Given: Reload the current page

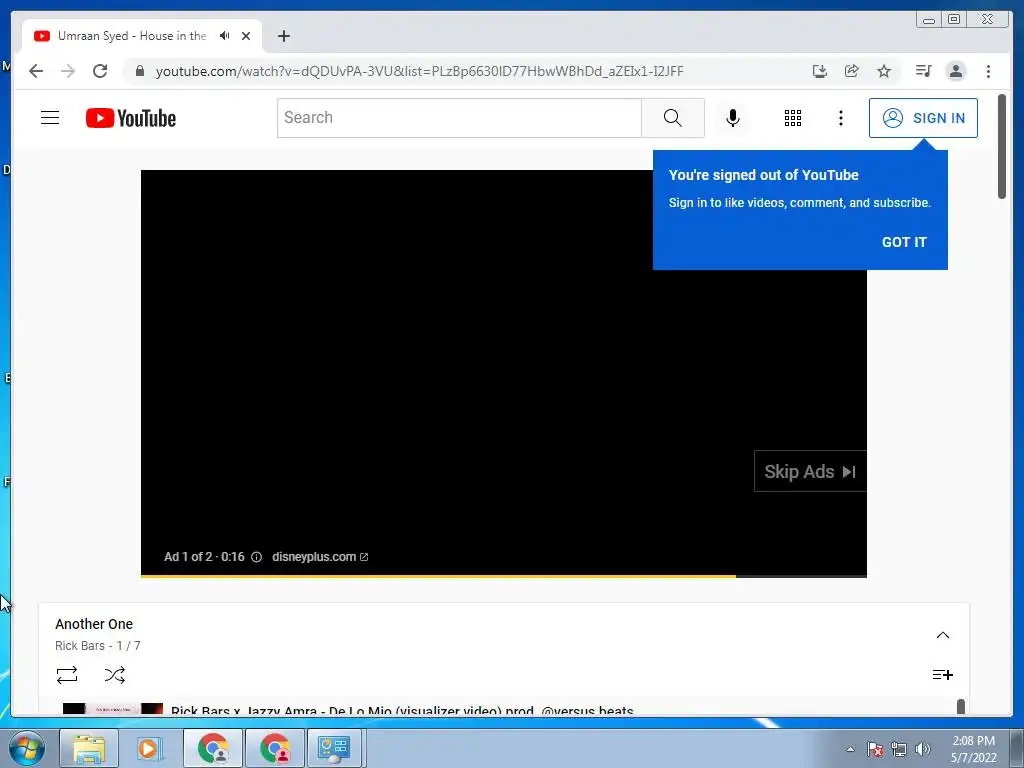Looking at the screenshot, I should pyautogui.click(x=100, y=71).
